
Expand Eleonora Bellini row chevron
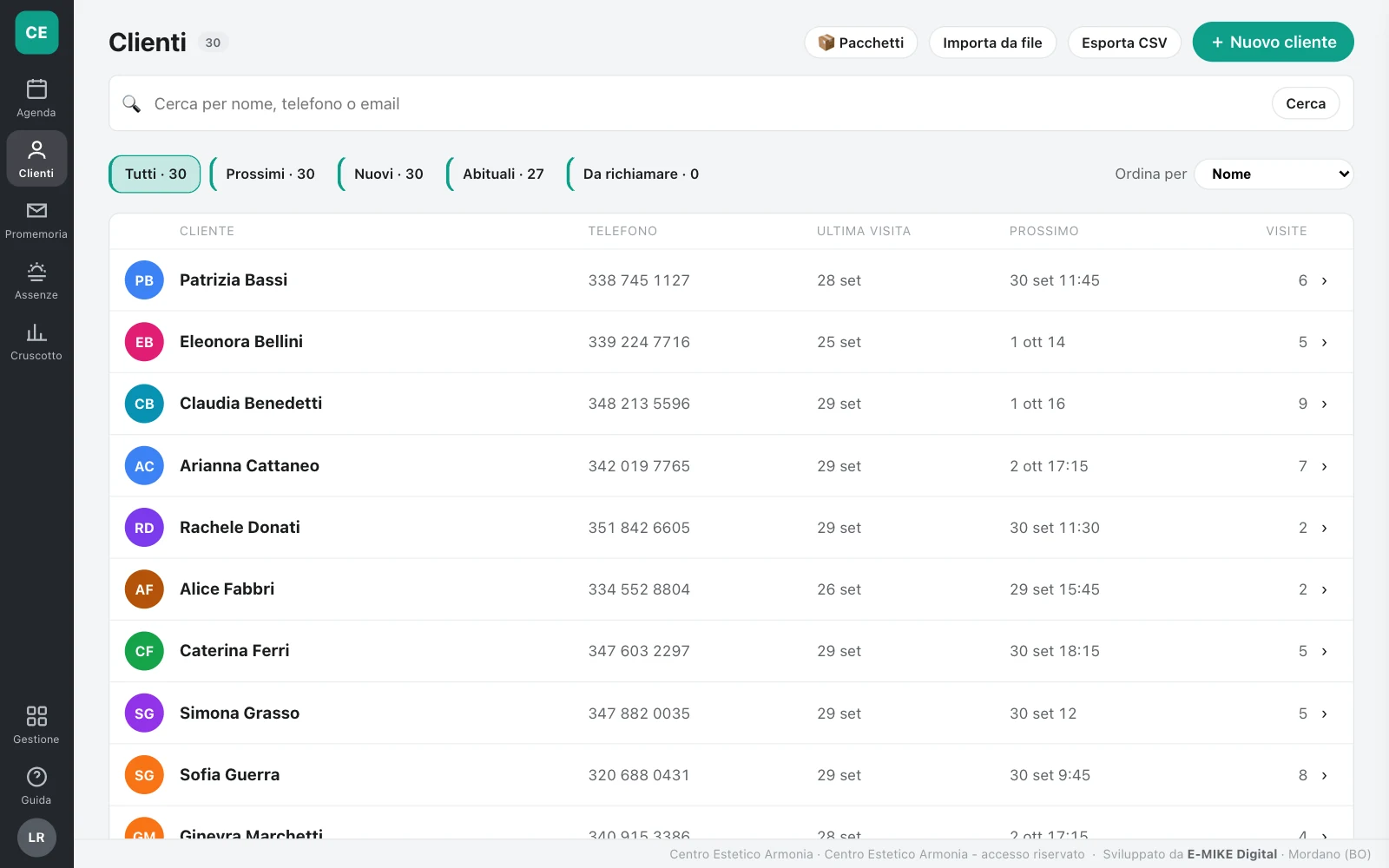(1324, 342)
